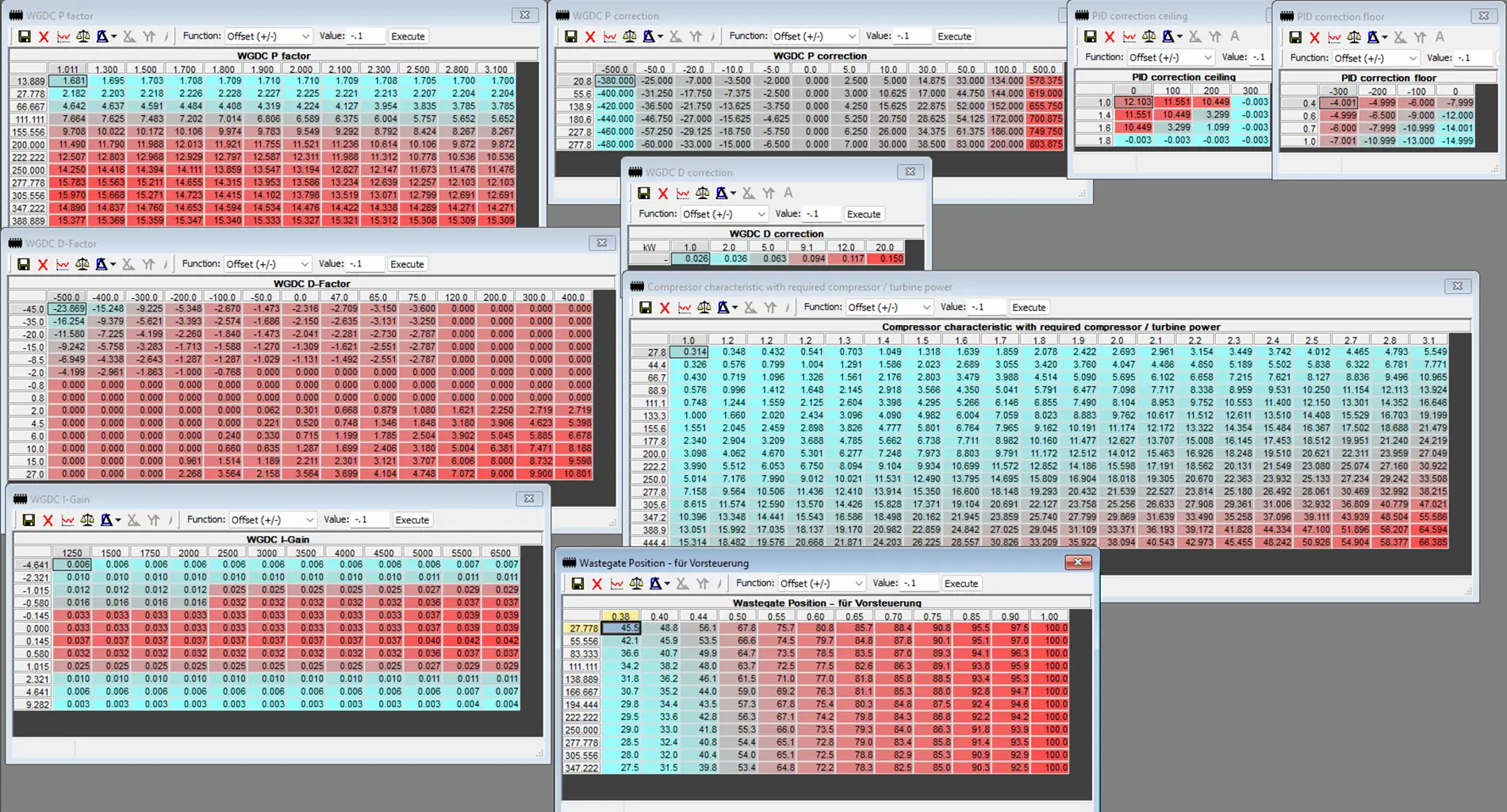Image resolution: width=1507 pixels, height=812 pixels.
Task: Click the scales icon in WGDC D correction window
Action: pyautogui.click(x=702, y=193)
